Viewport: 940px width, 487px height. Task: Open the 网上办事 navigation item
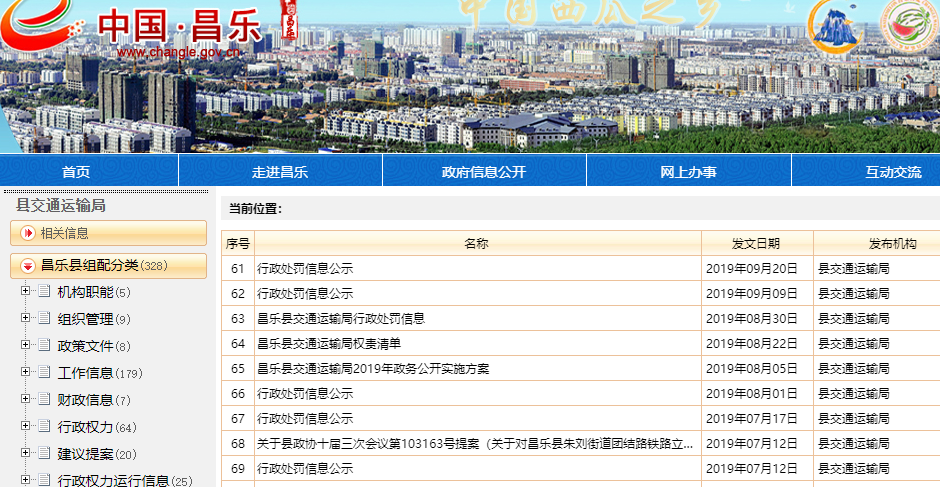click(x=688, y=171)
